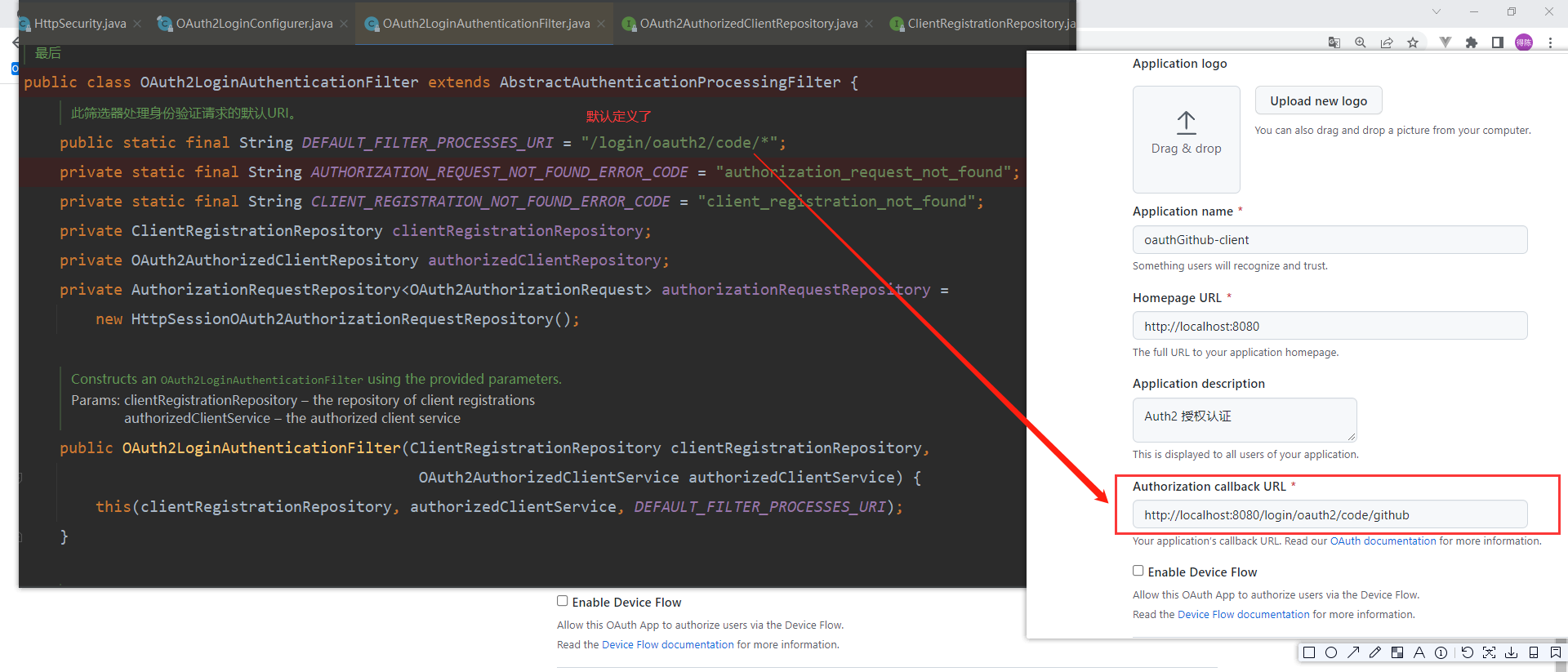This screenshot has height=672, width=1568.
Task: Open the purple user profile avatar
Action: coord(1524,42)
